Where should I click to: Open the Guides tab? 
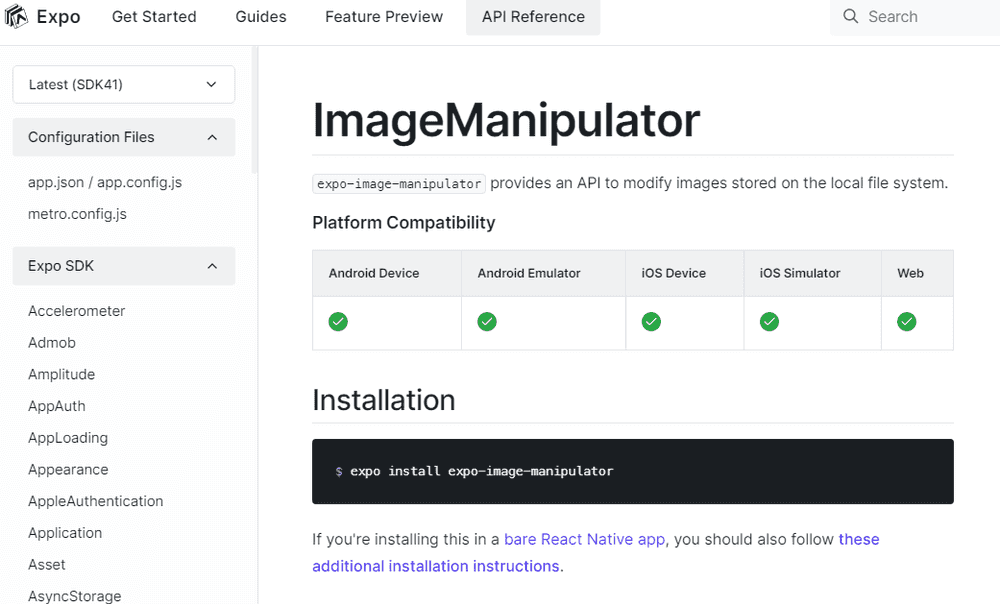[x=261, y=17]
